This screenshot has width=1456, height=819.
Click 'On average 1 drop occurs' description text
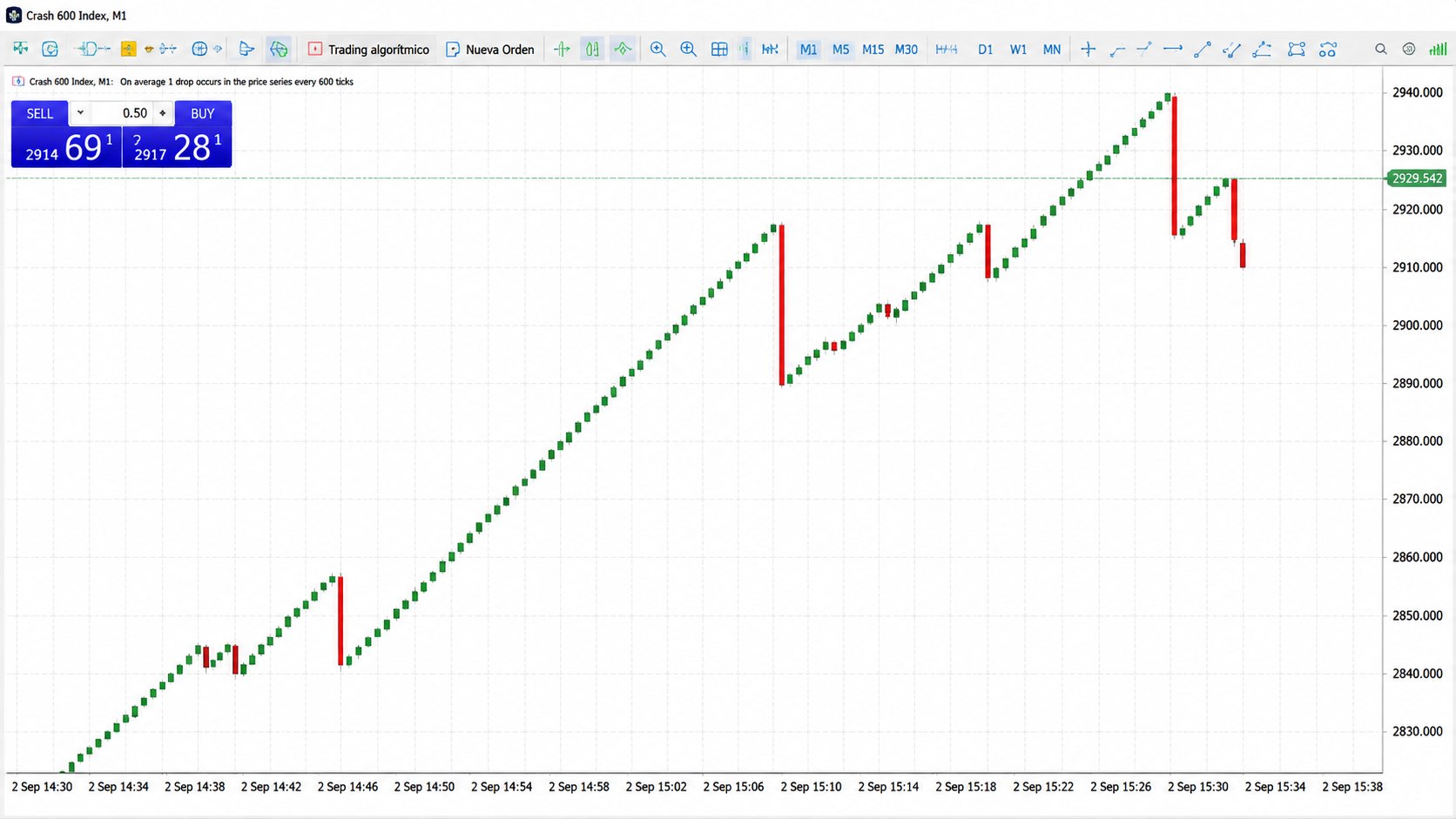coord(237,82)
